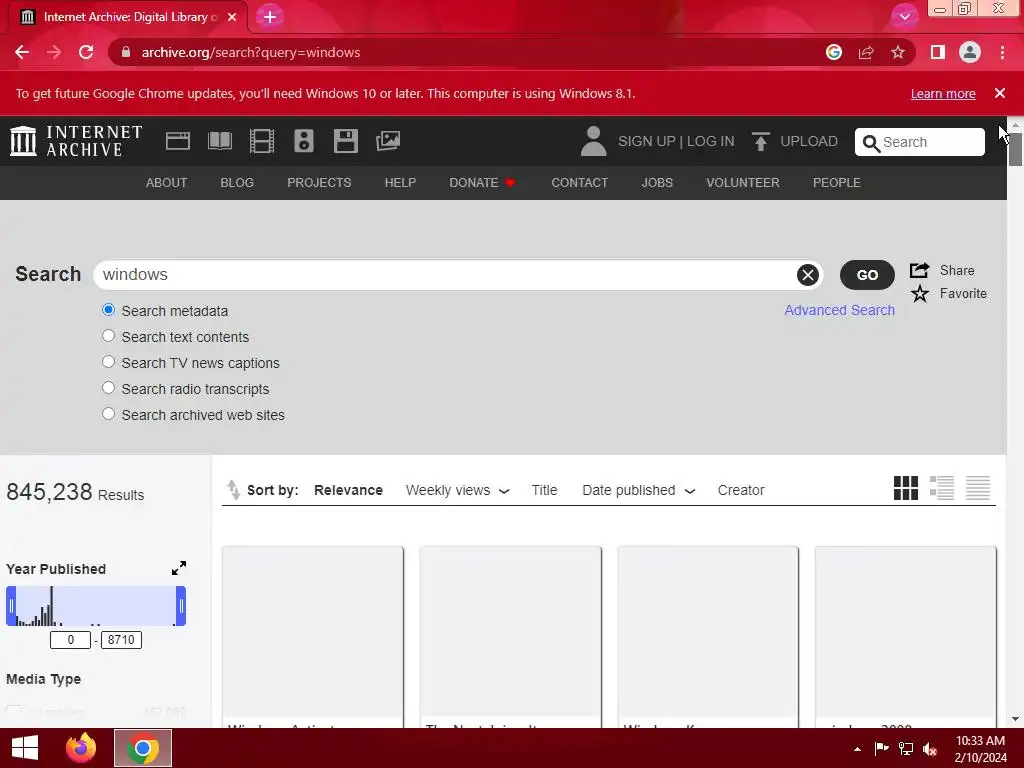Screen dimensions: 1024x768
Task: Open PROJECTS menu item
Action: point(319,183)
